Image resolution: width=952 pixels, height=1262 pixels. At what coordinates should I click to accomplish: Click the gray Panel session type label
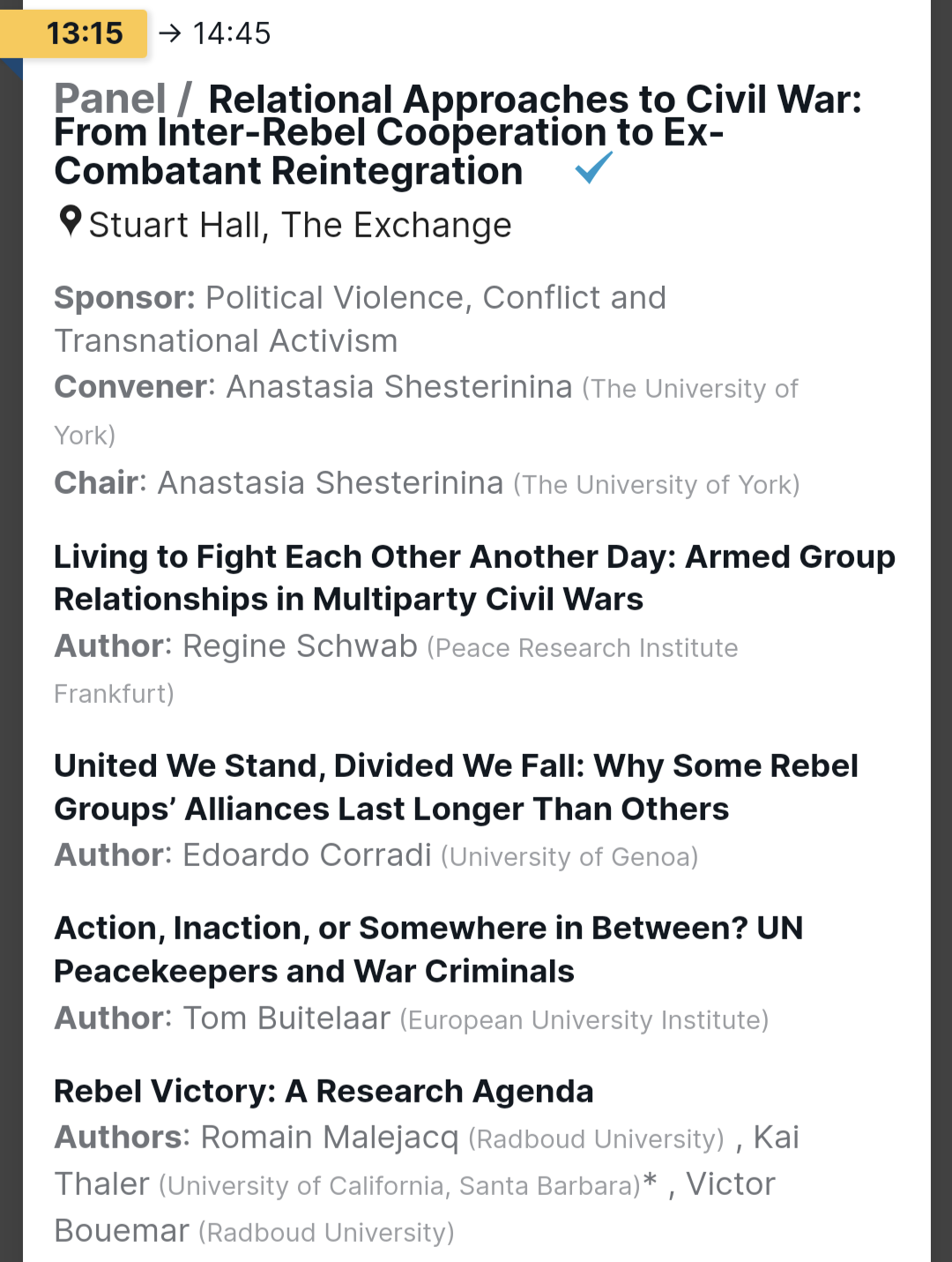[x=110, y=99]
